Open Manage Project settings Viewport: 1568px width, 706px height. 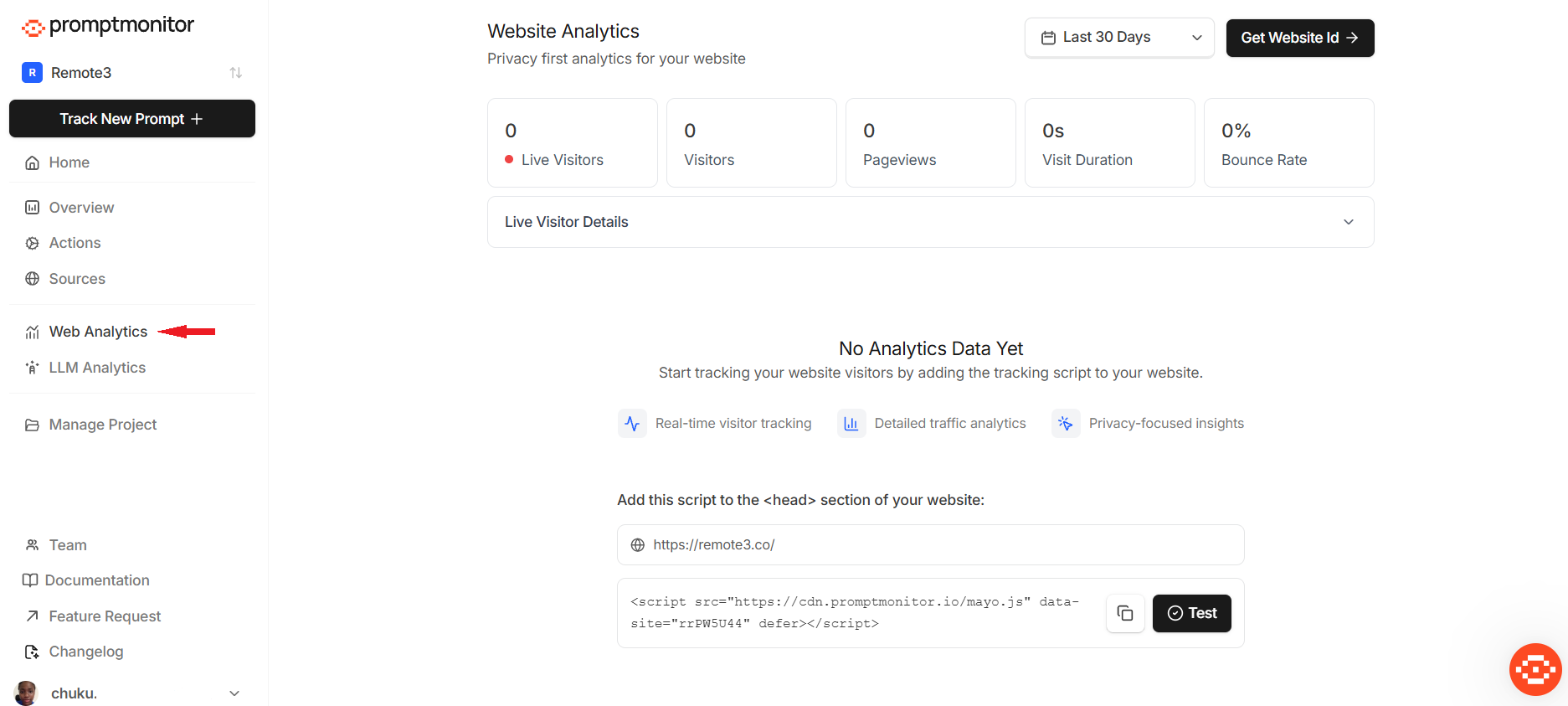(x=103, y=425)
